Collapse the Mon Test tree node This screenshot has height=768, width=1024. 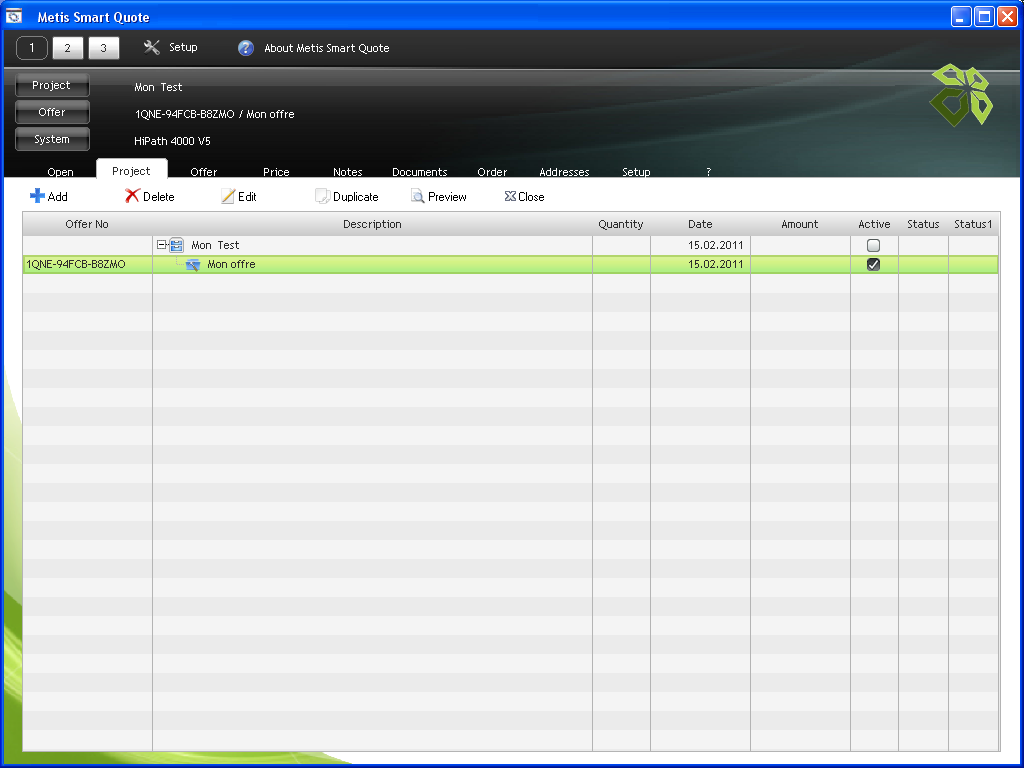click(161, 245)
